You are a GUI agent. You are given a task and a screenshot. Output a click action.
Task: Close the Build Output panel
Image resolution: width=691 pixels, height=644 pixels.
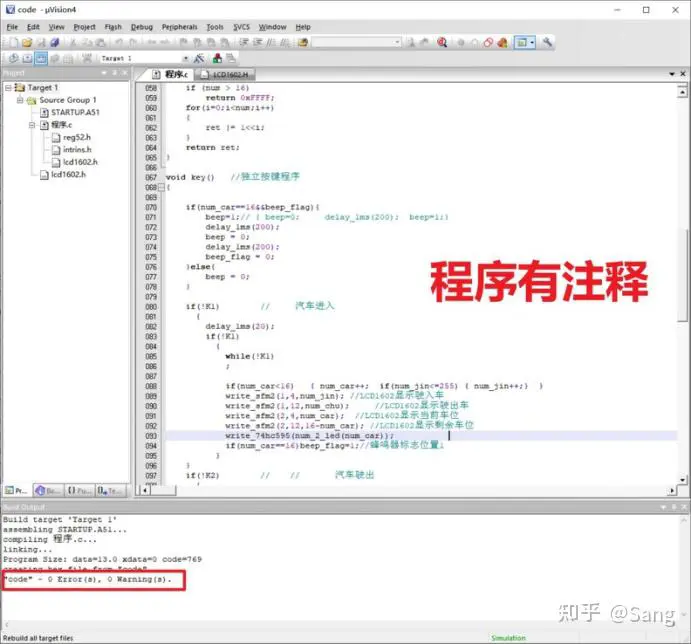pos(684,507)
